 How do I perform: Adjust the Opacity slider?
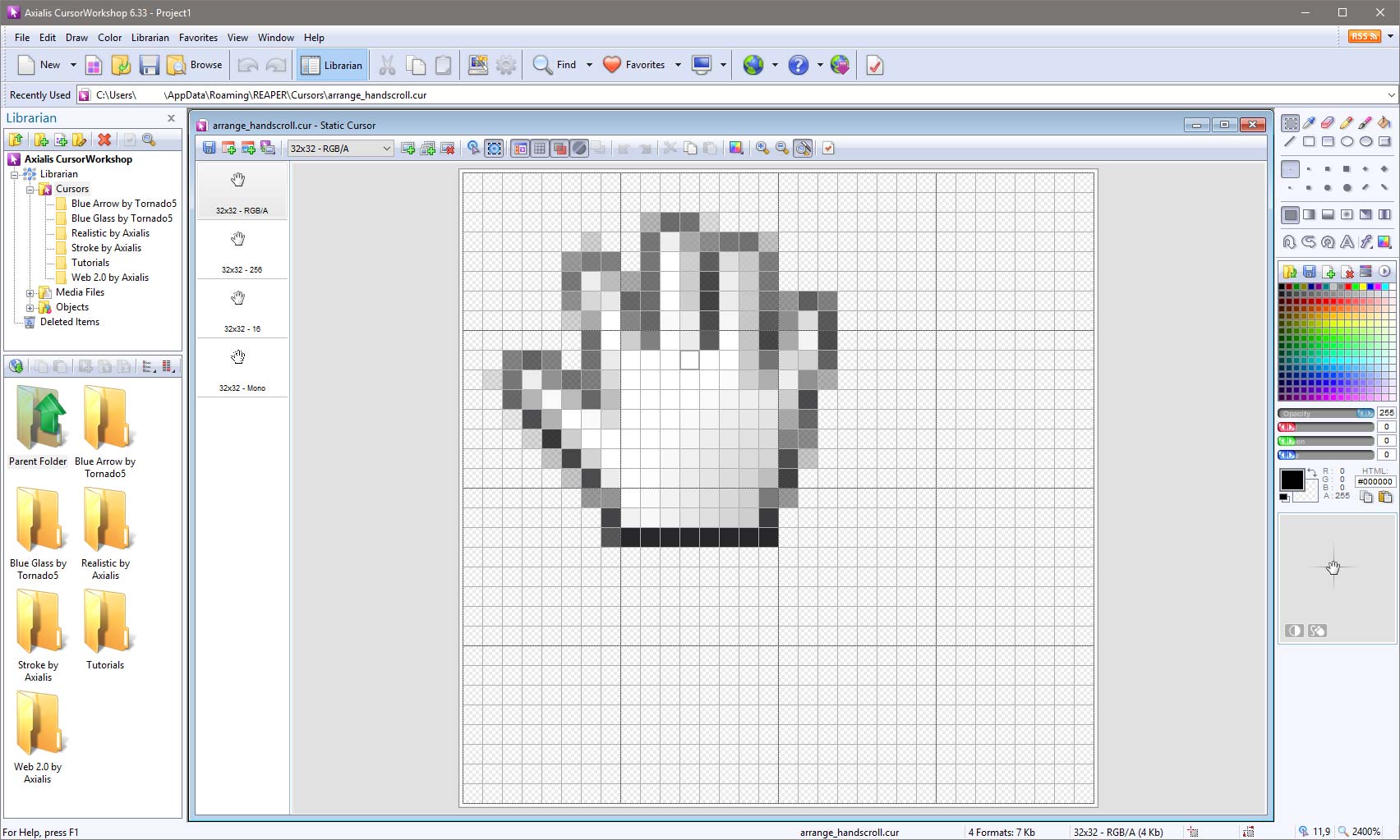click(x=1326, y=413)
